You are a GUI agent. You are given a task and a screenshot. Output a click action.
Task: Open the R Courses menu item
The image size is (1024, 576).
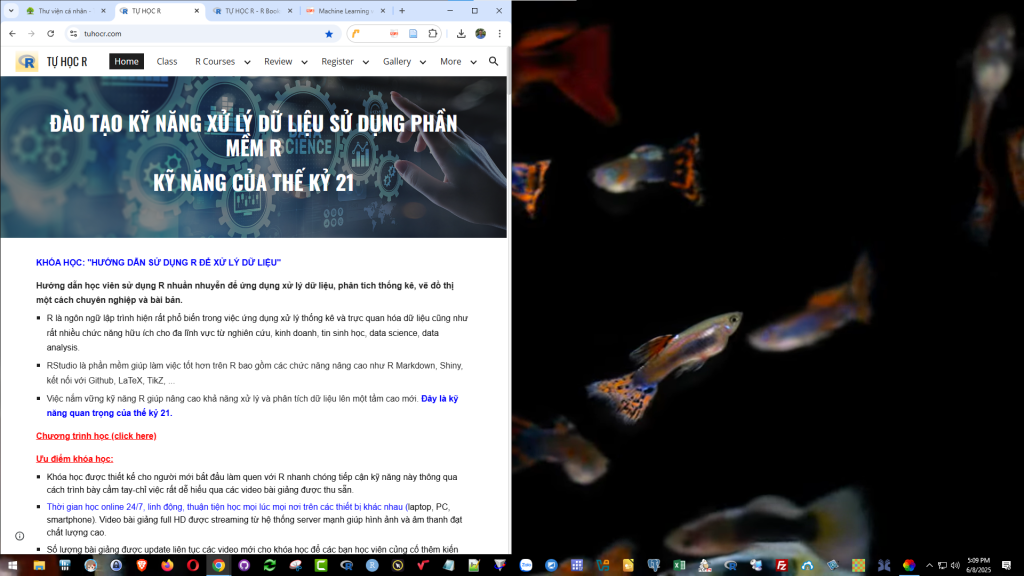(215, 61)
